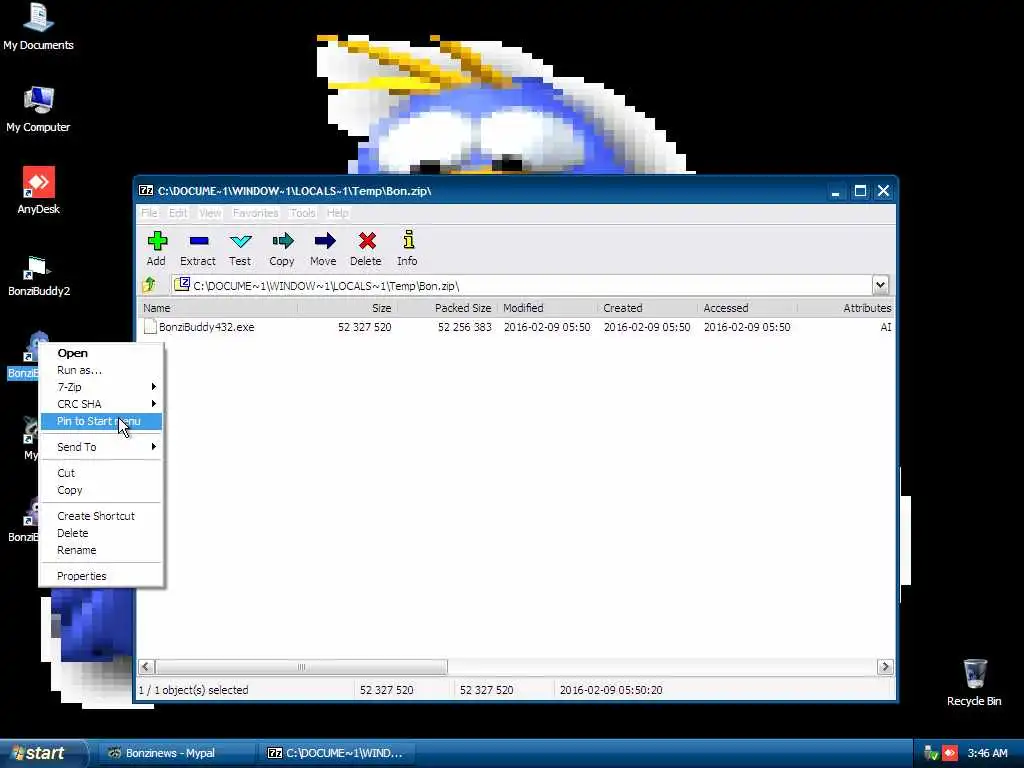Click the scrollbar right arrow
The image size is (1024, 768).
pos(886,667)
